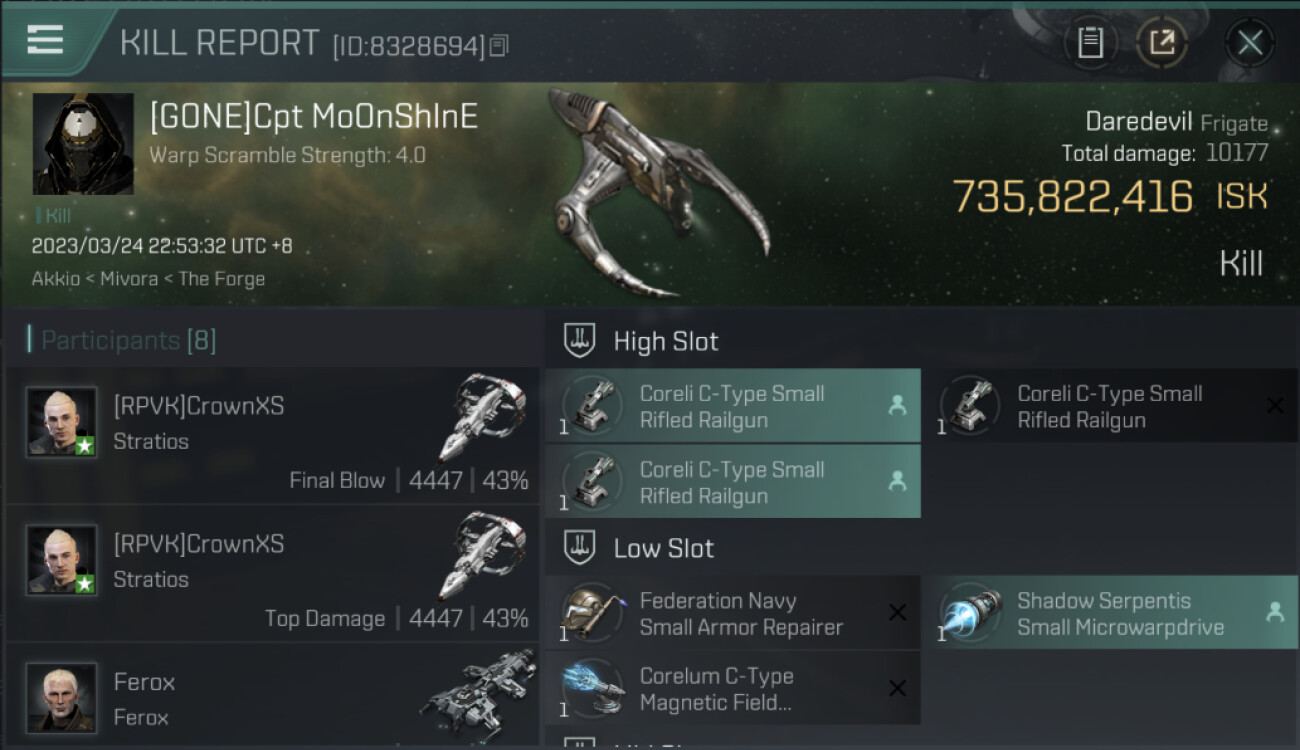View the Daredevil ship image
1300x750 pixels.
[x=658, y=192]
